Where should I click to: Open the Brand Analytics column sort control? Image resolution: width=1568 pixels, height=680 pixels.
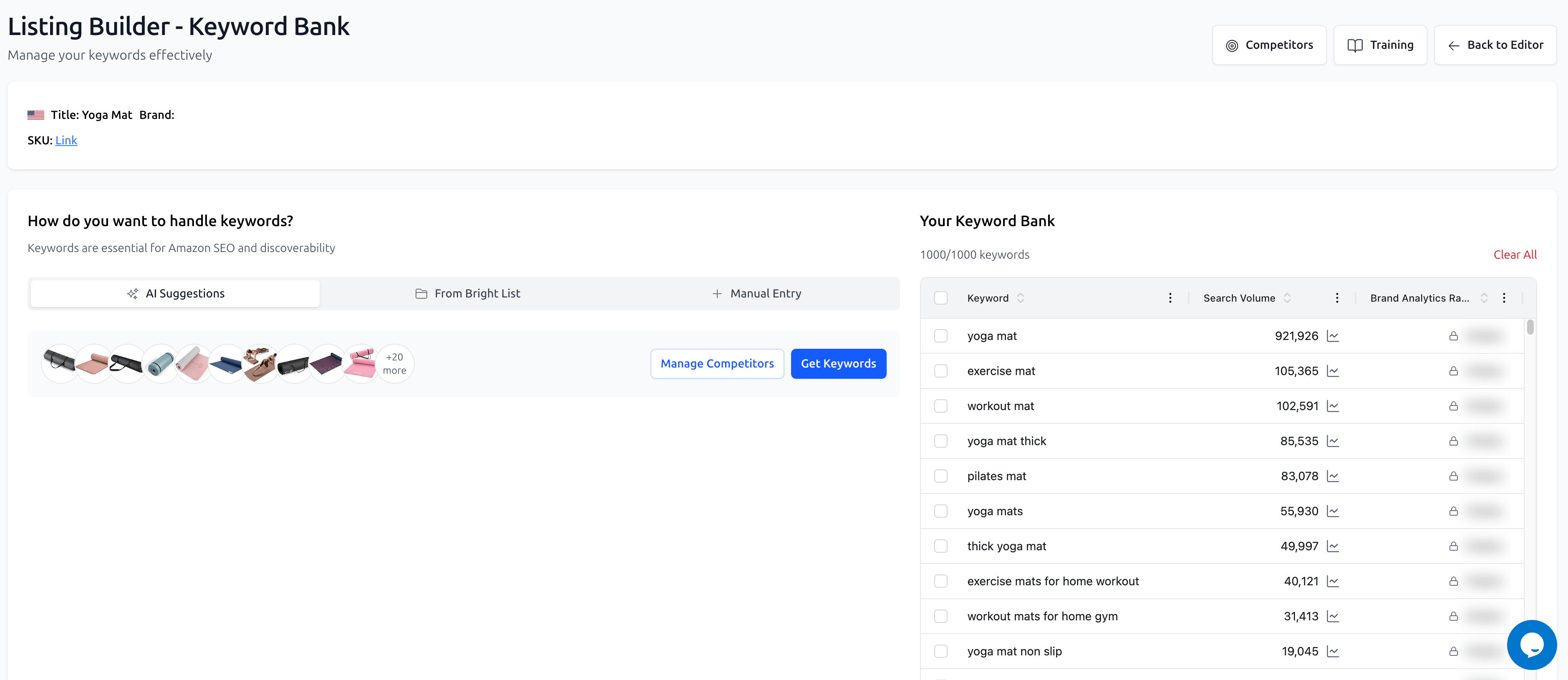coord(1483,298)
